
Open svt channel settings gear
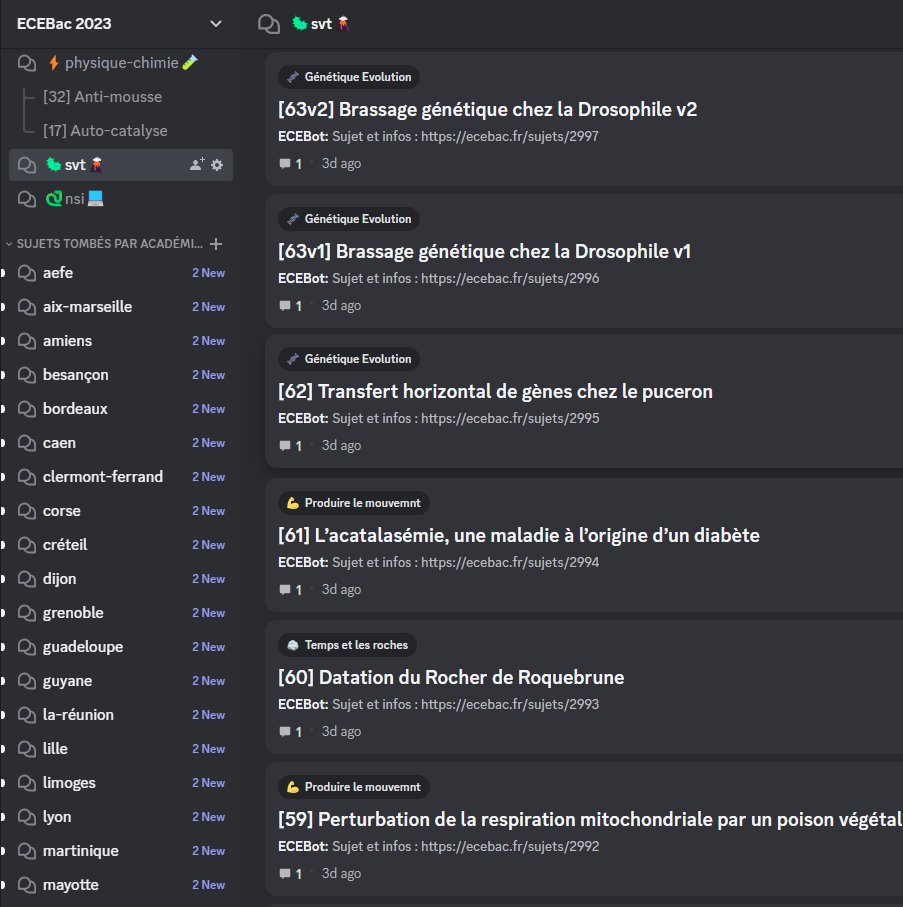click(217, 165)
